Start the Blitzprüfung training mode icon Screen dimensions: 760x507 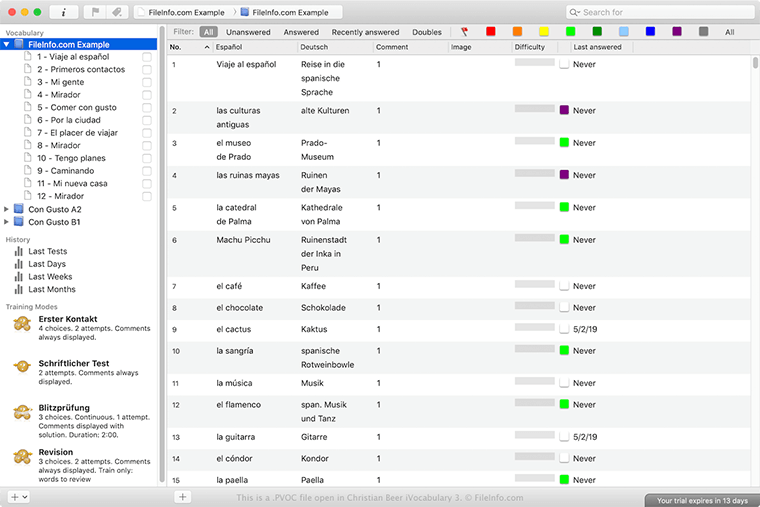pyautogui.click(x=21, y=412)
